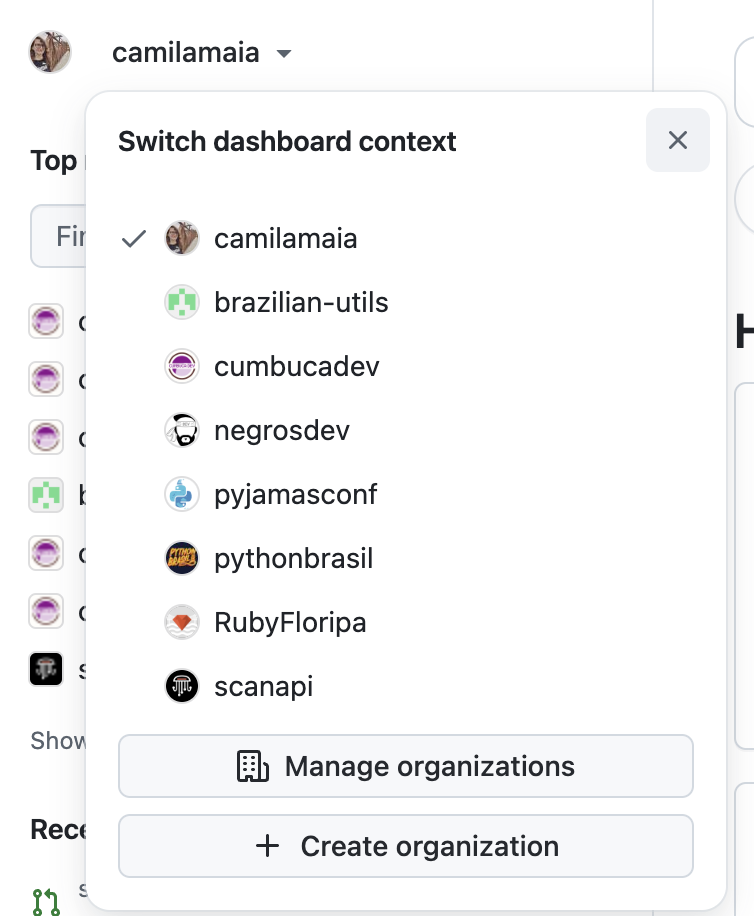Click the brazilian-utils organization avatar

(182, 302)
